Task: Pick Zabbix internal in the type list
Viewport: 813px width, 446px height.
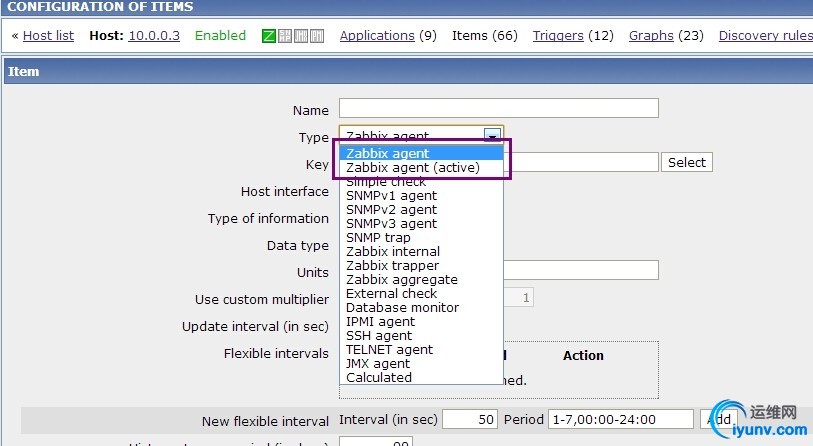Action: point(421,252)
